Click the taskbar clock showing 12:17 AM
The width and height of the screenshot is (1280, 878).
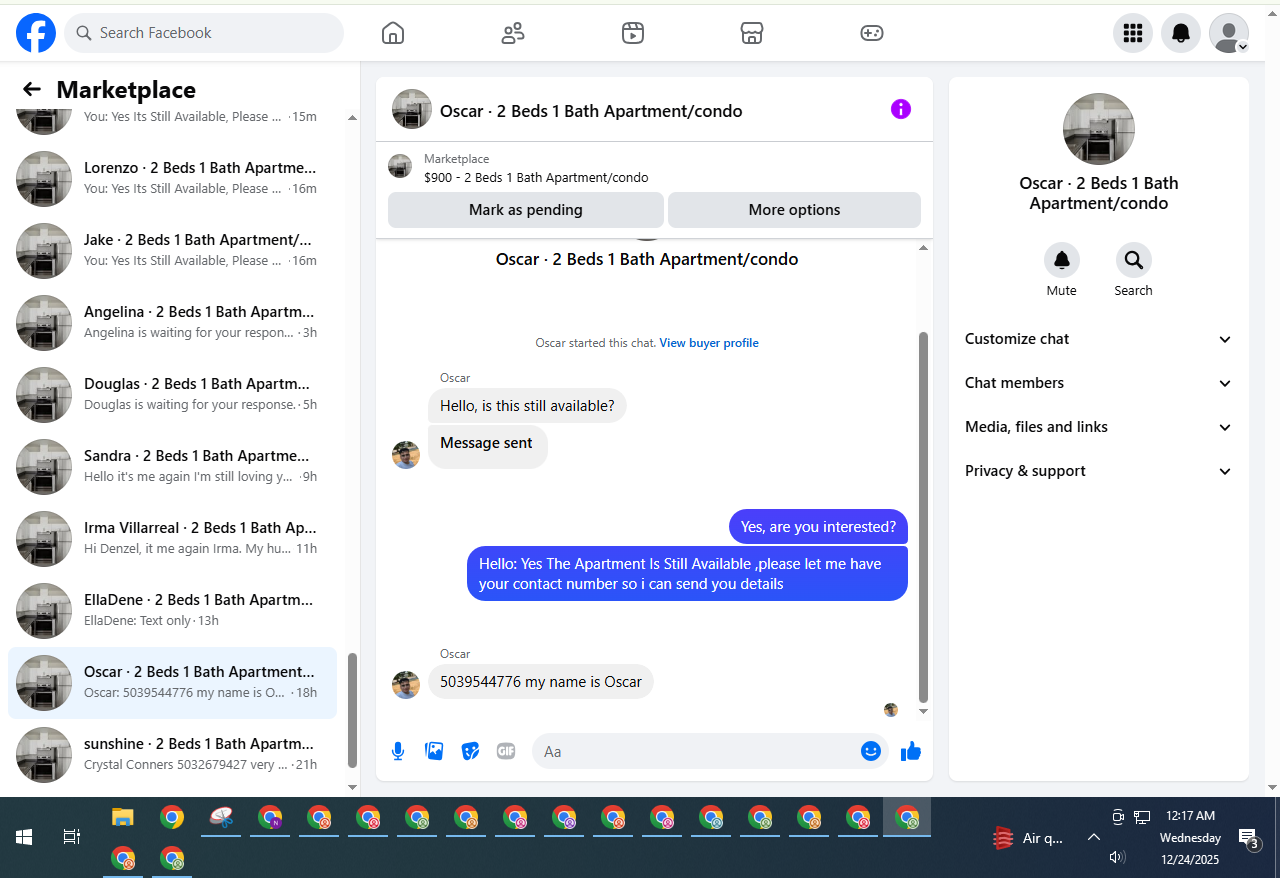(1190, 816)
